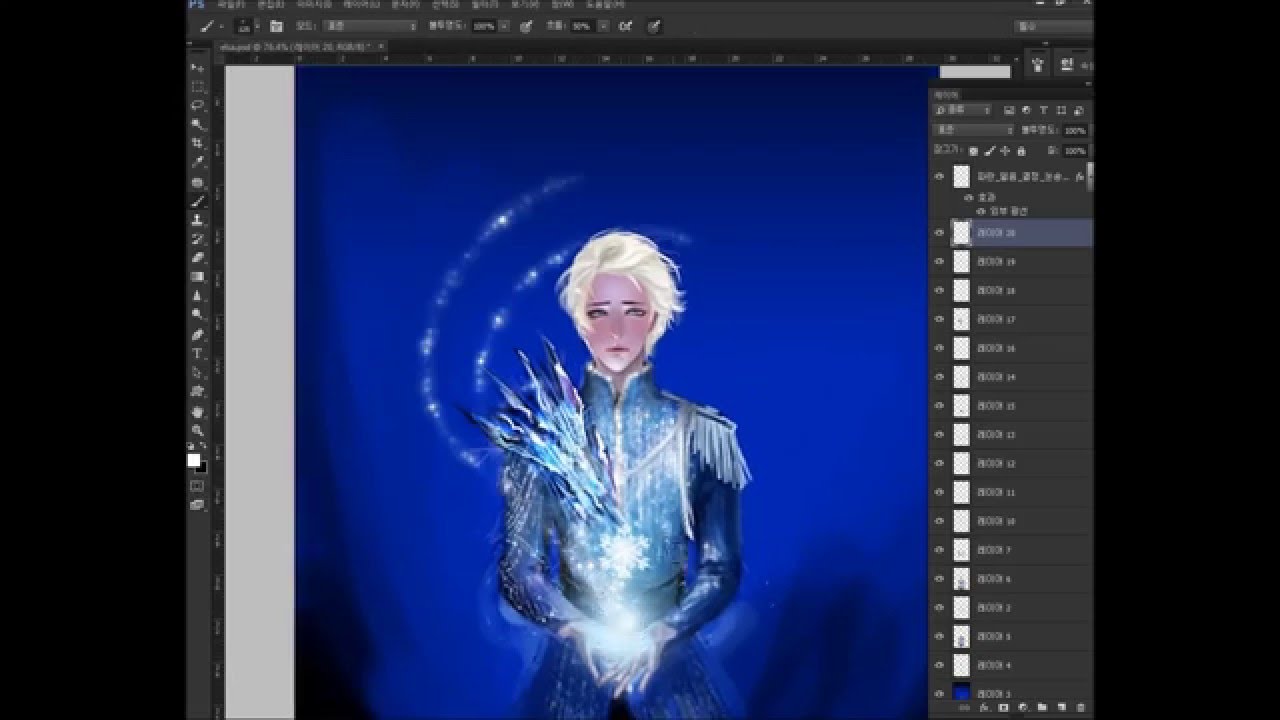Click the delete layer trash icon
Screen dimensions: 1280x720
tap(1080, 708)
